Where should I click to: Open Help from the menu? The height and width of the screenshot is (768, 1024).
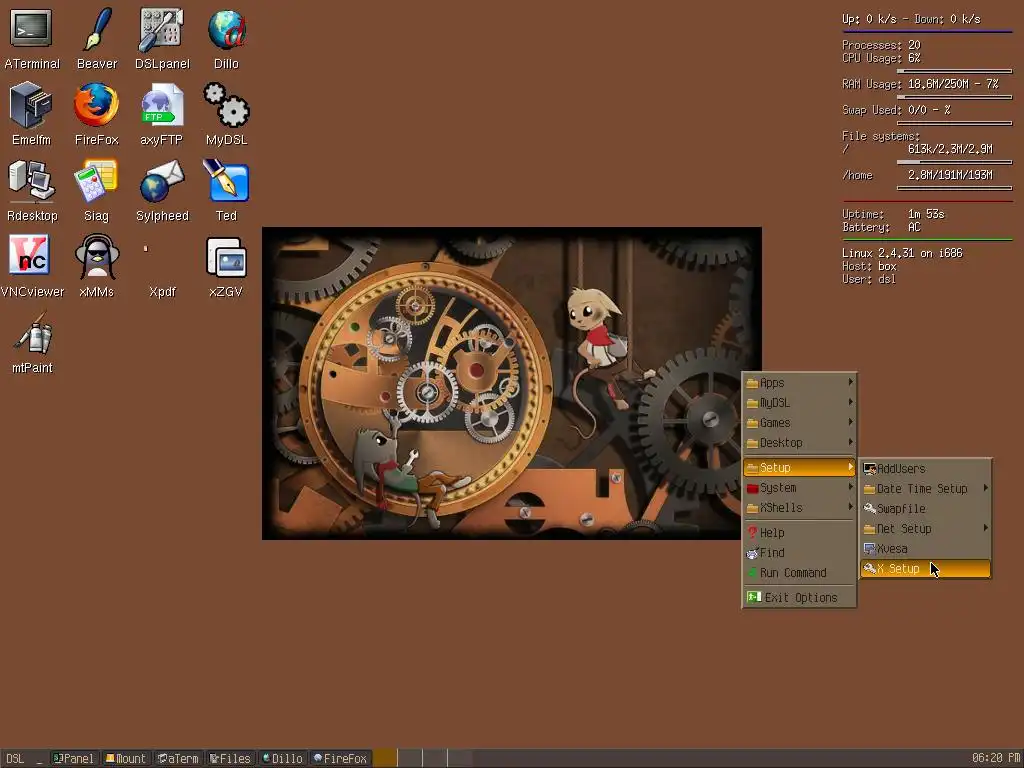[x=799, y=533]
